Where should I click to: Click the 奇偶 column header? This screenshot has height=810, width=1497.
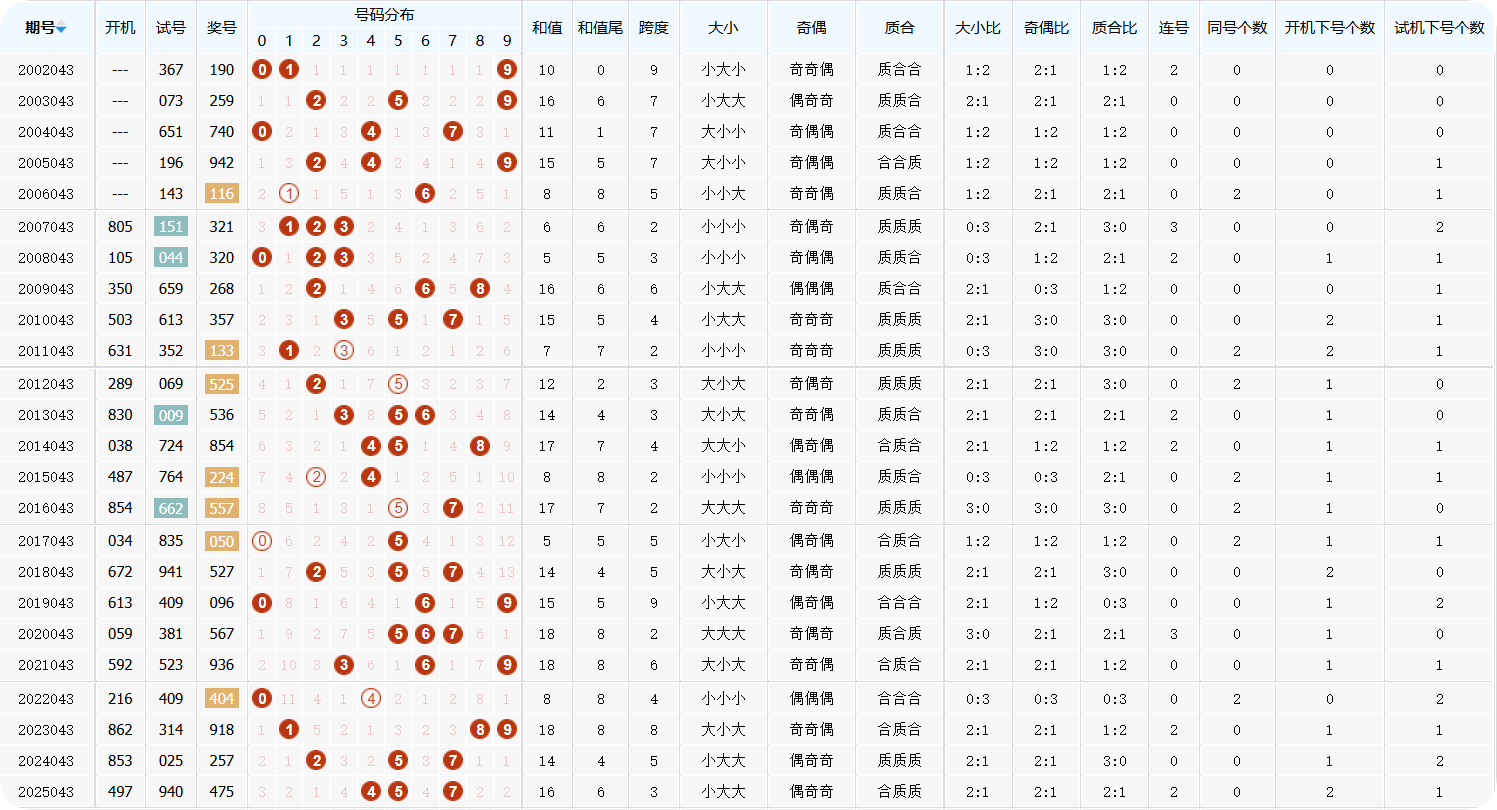point(811,28)
